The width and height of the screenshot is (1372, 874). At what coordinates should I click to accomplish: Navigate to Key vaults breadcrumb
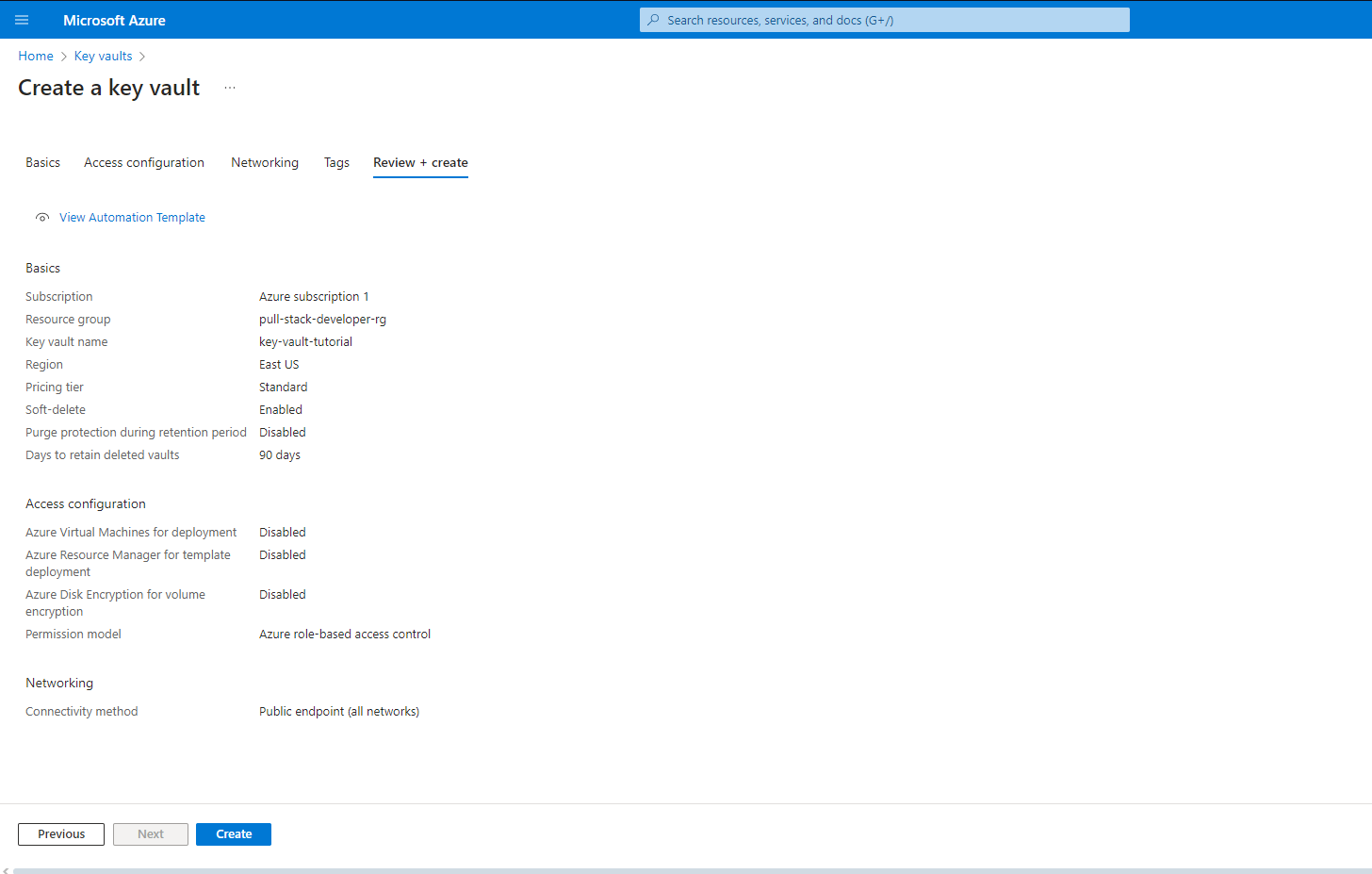point(104,57)
